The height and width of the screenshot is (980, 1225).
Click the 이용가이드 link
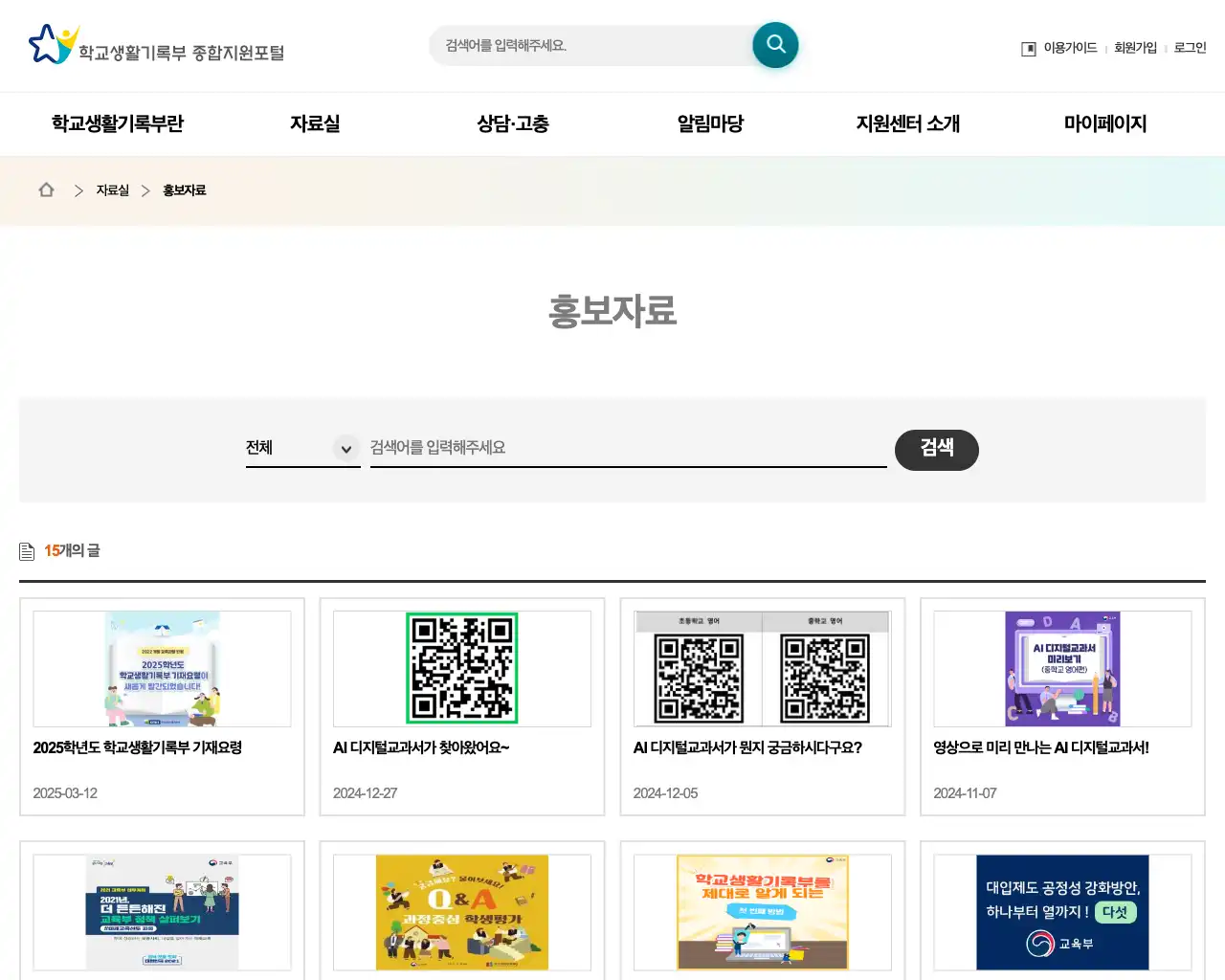1070,48
